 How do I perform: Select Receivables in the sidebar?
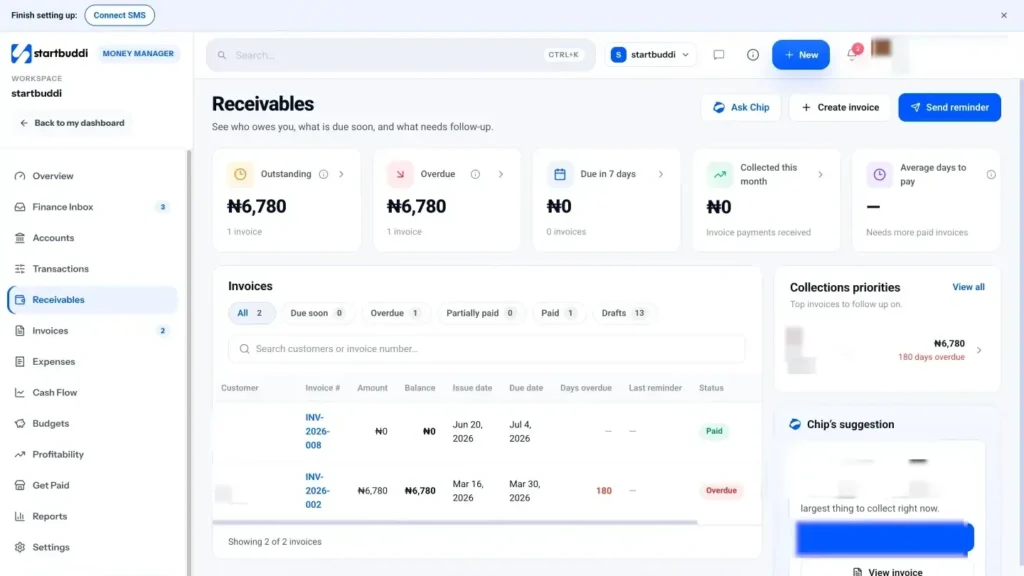coord(92,300)
